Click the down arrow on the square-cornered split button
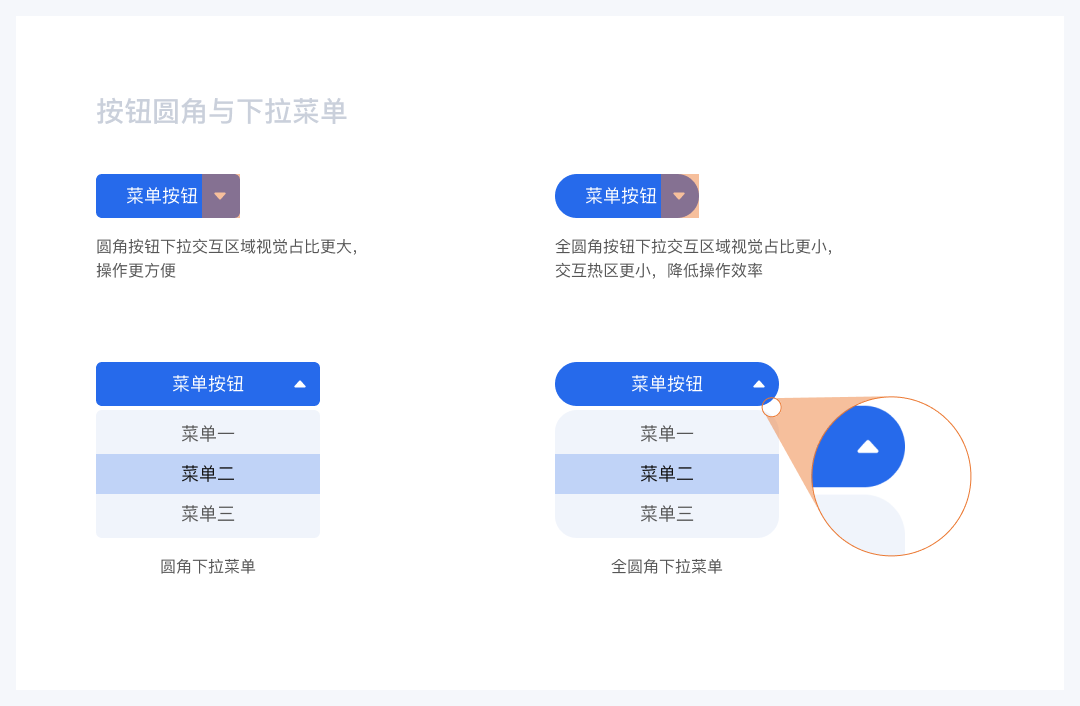This screenshot has width=1080, height=706. [220, 196]
